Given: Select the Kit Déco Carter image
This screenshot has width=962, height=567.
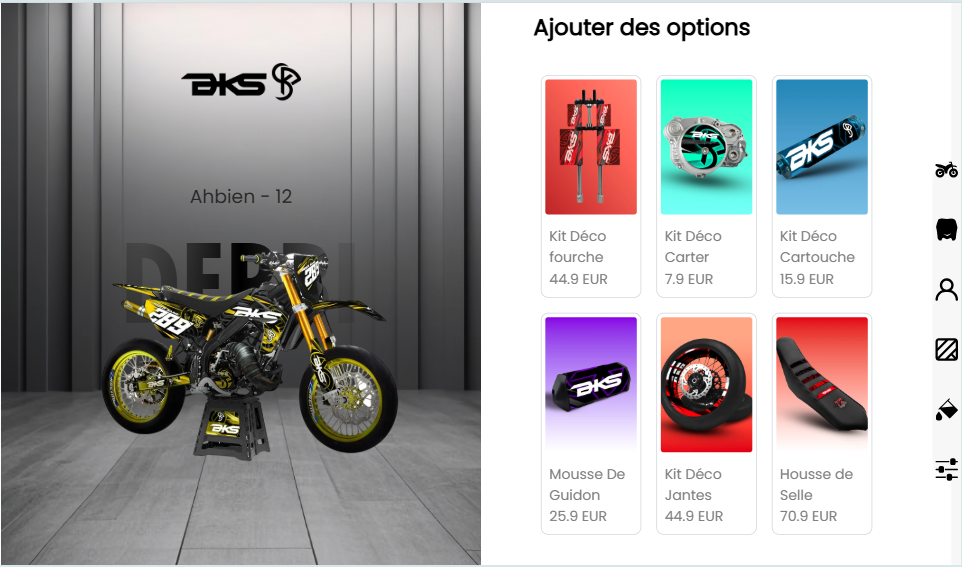Looking at the screenshot, I should pos(706,147).
